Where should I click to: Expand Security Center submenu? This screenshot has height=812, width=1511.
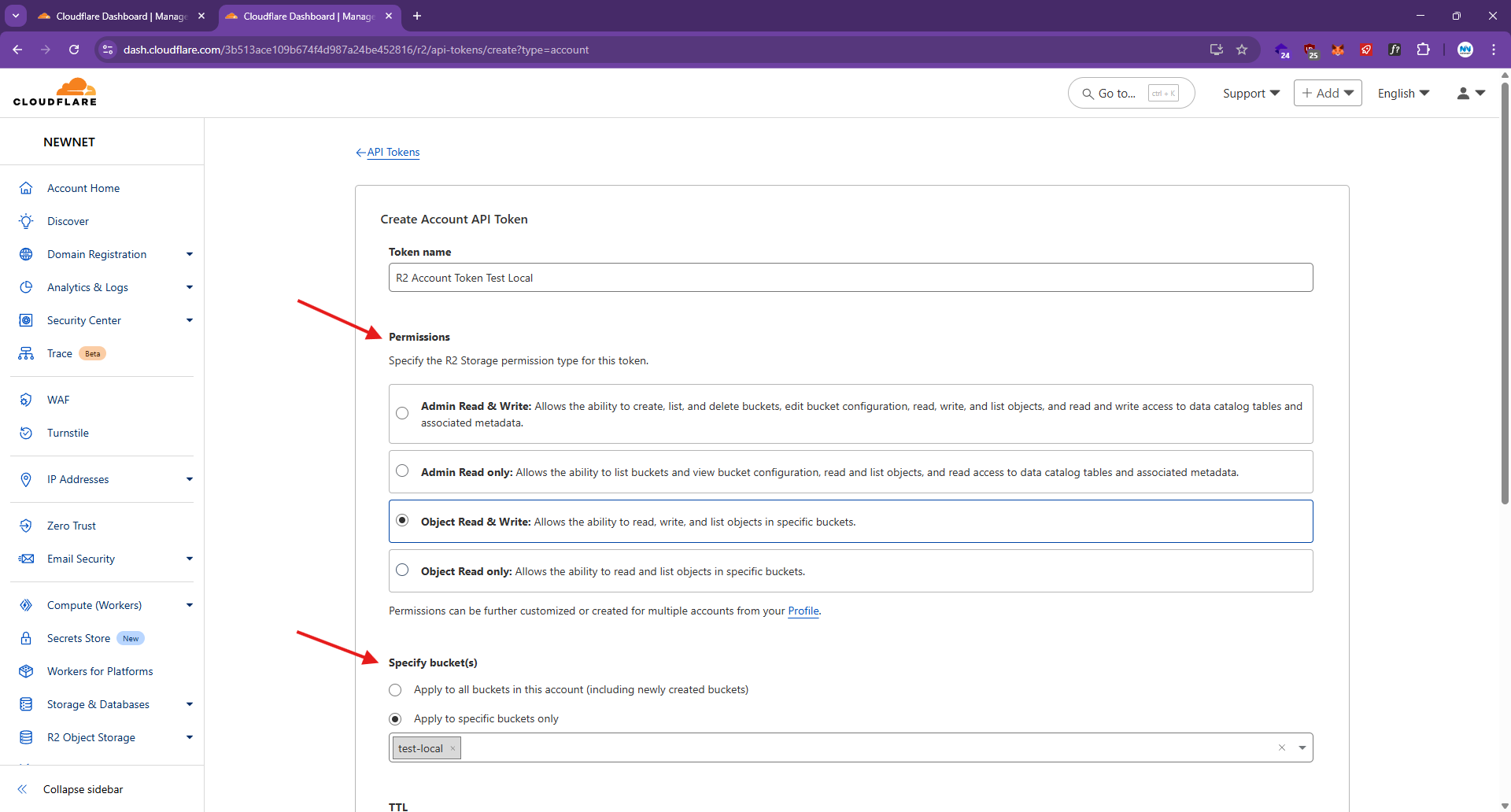tap(190, 320)
